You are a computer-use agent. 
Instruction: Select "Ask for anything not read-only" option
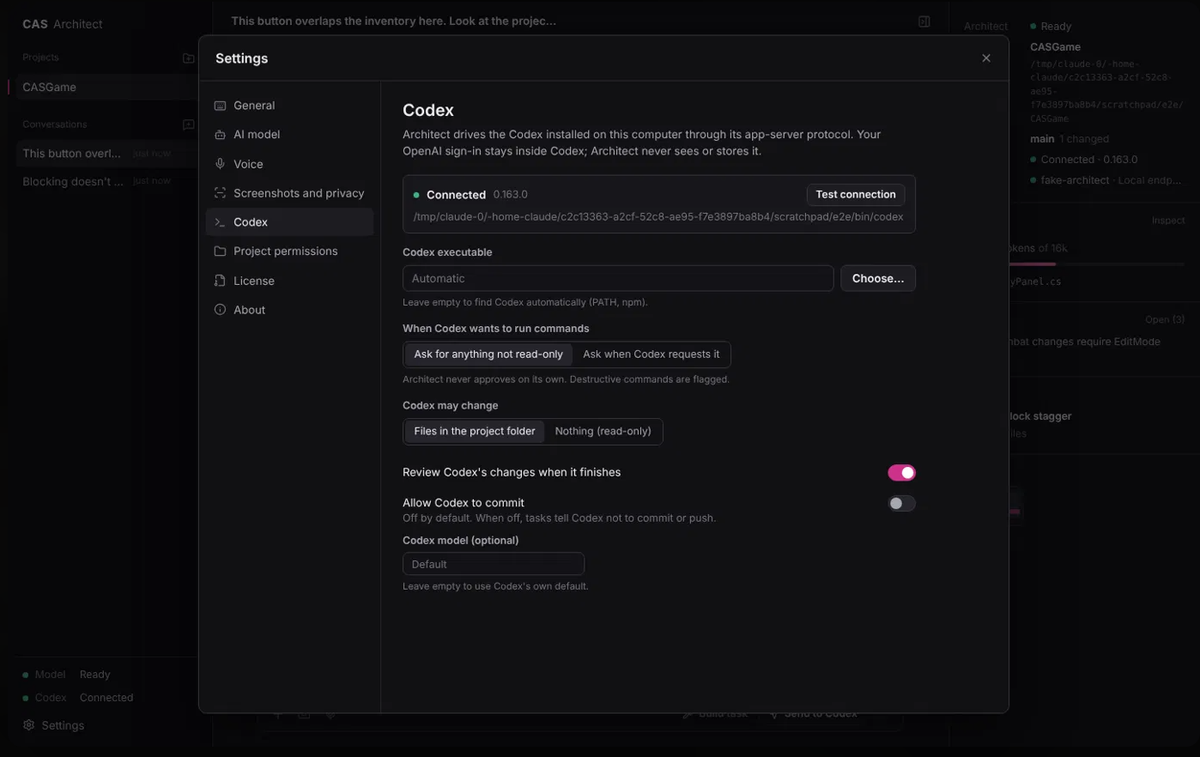(x=489, y=354)
